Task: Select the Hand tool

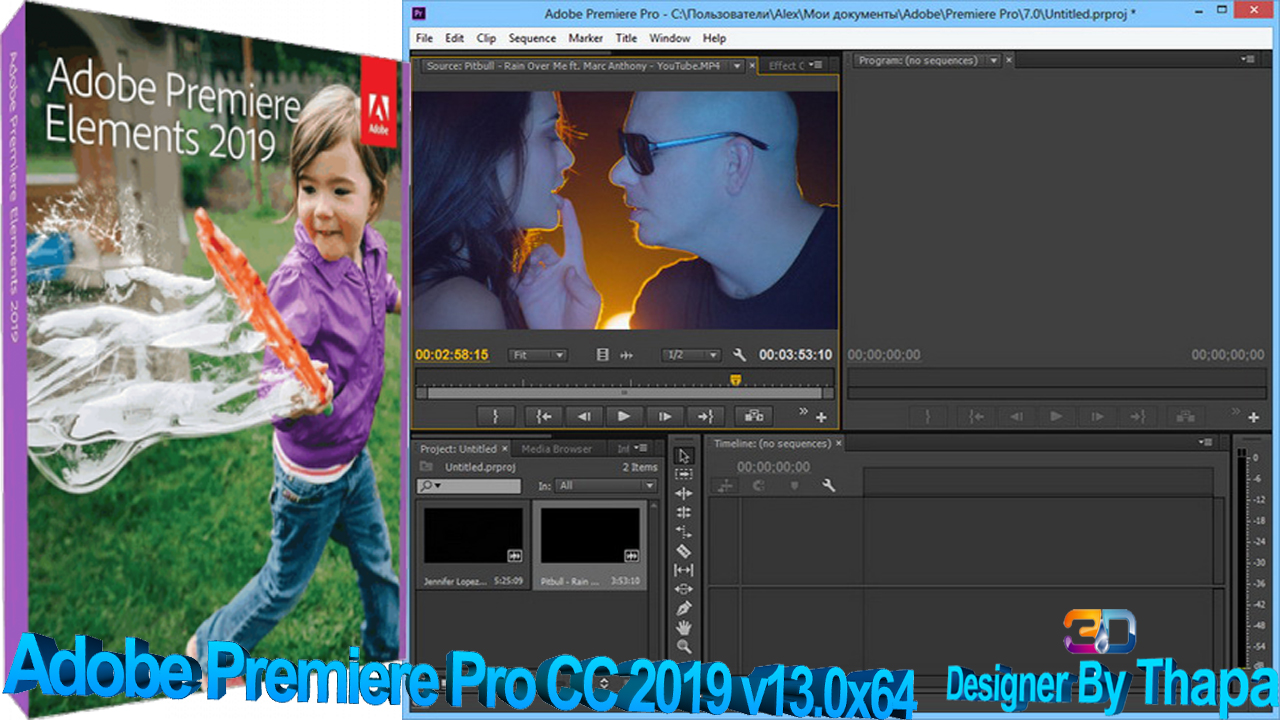Action: point(684,627)
